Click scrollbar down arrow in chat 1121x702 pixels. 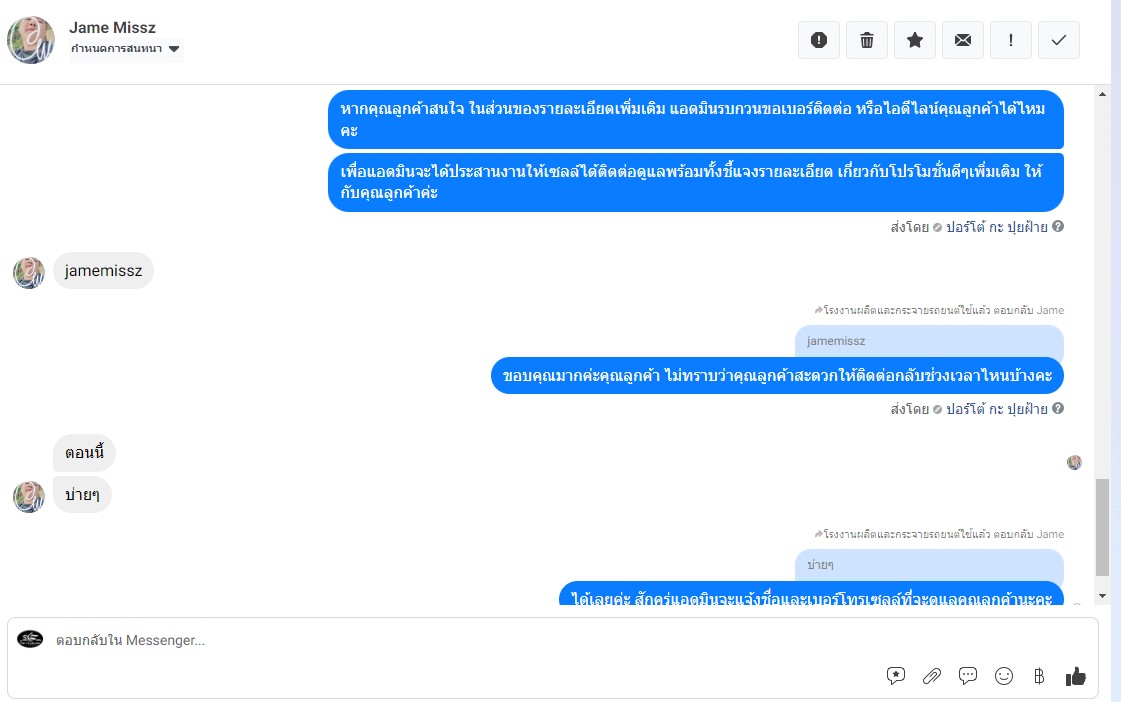click(x=1102, y=595)
